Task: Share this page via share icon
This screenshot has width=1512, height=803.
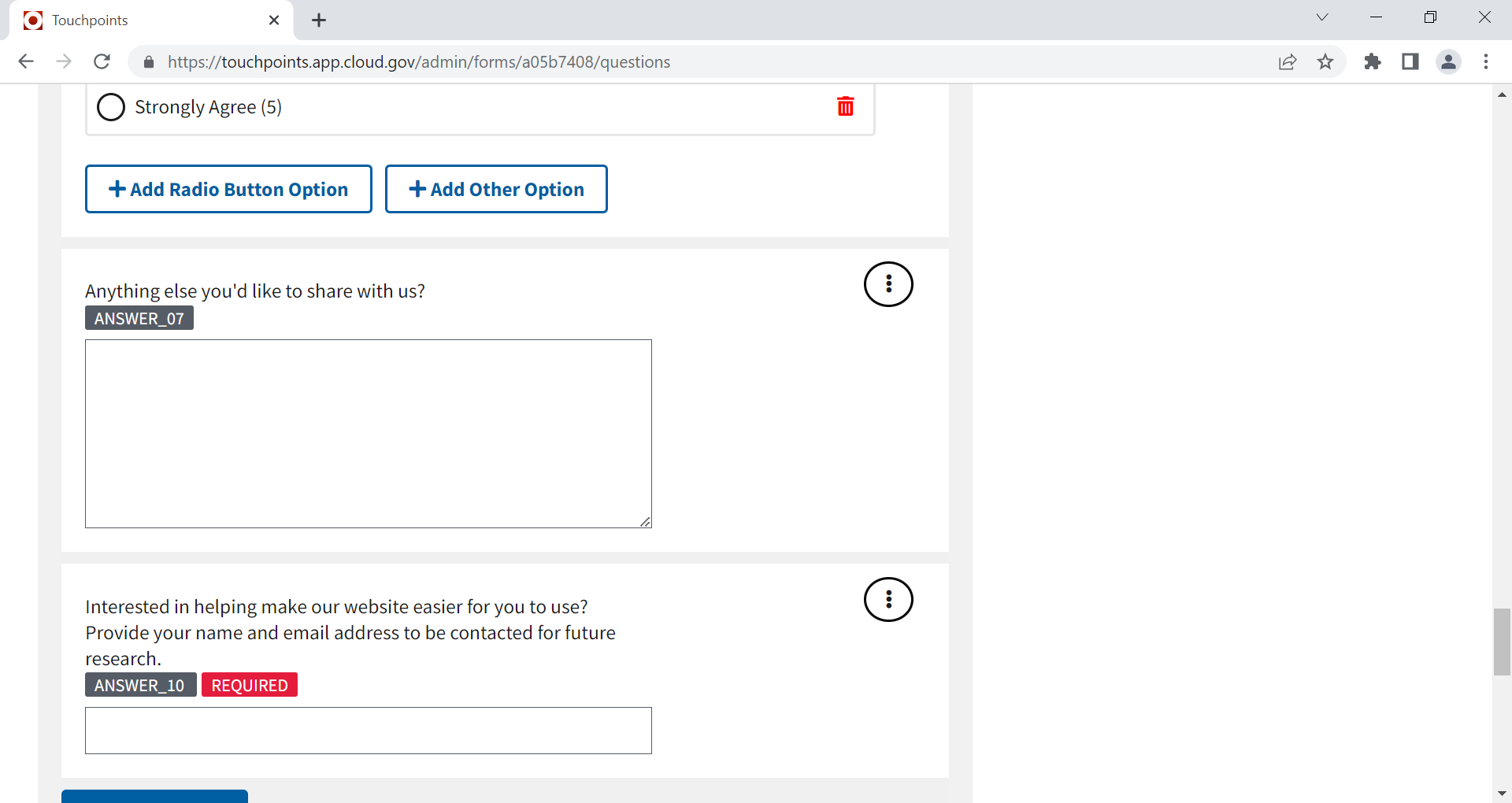Action: 1288,61
